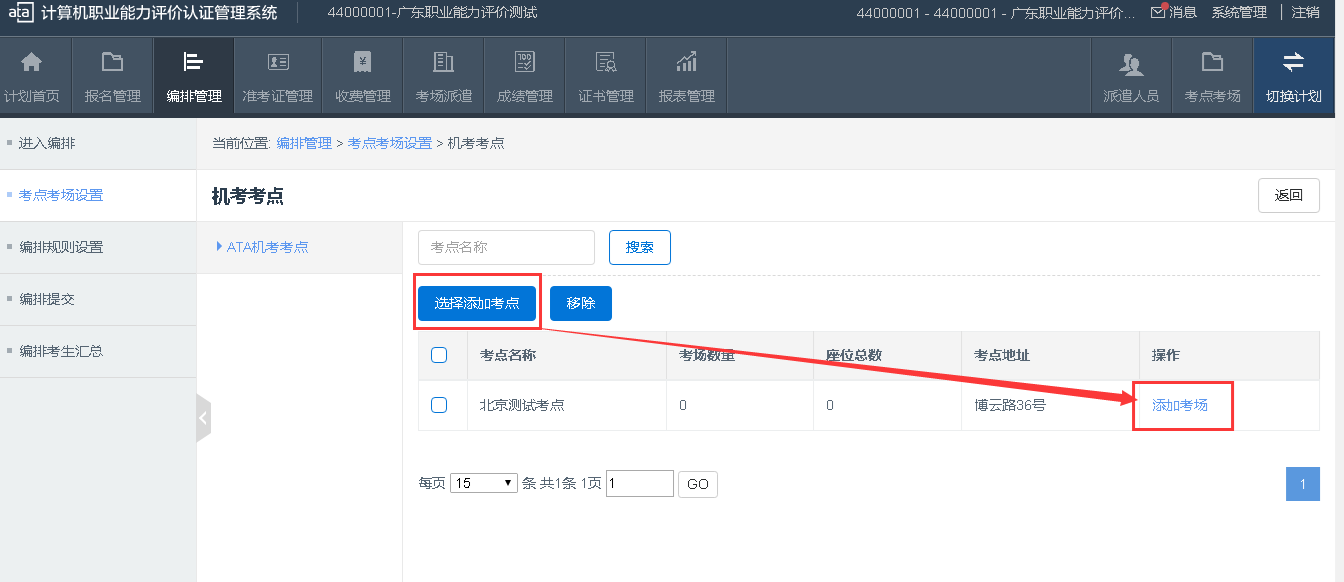Click the GO pagination button
This screenshot has height=582, width=1344.
tap(698, 484)
